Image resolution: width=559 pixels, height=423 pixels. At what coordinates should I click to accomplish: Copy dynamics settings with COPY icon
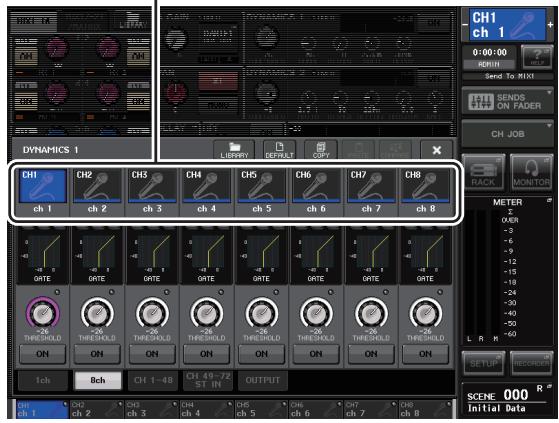321,150
